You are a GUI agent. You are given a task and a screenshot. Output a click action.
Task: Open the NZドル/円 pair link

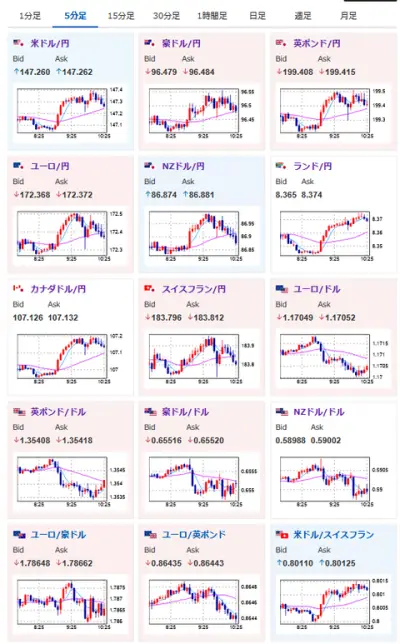coord(183,166)
